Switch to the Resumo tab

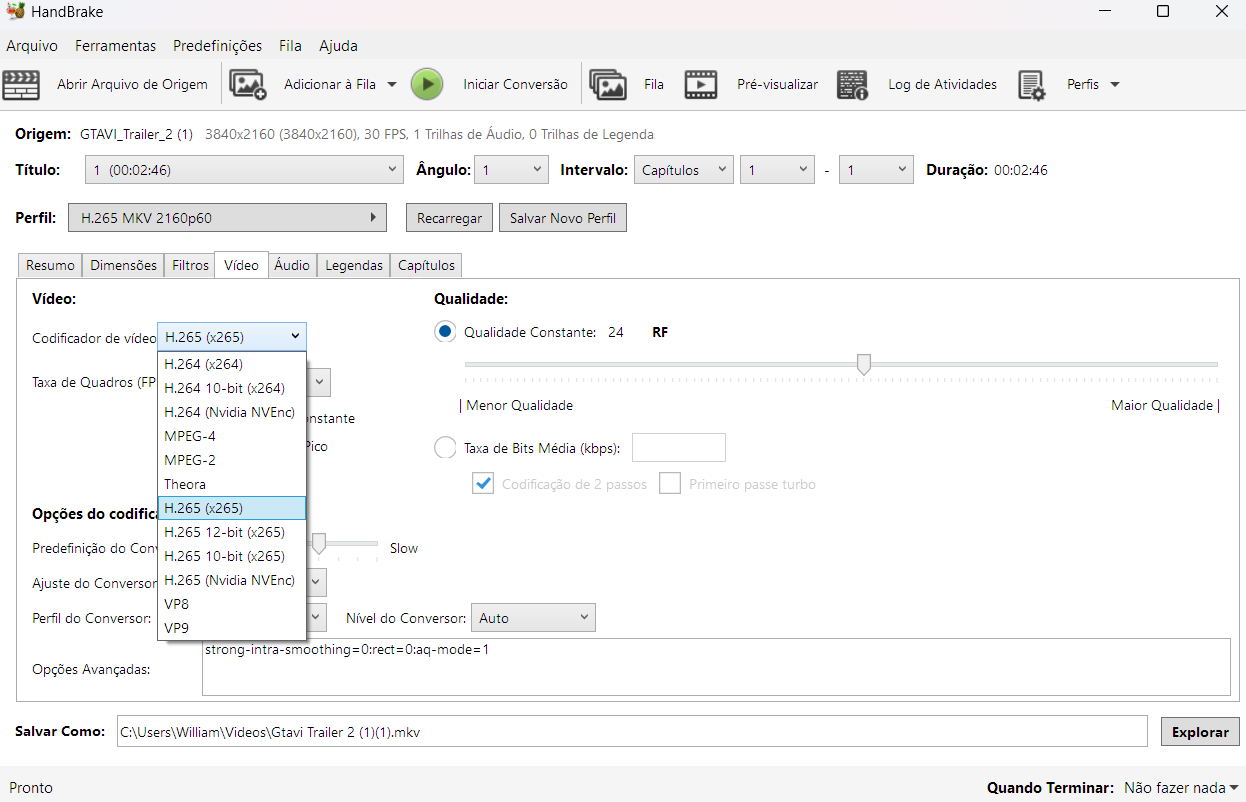[50, 265]
